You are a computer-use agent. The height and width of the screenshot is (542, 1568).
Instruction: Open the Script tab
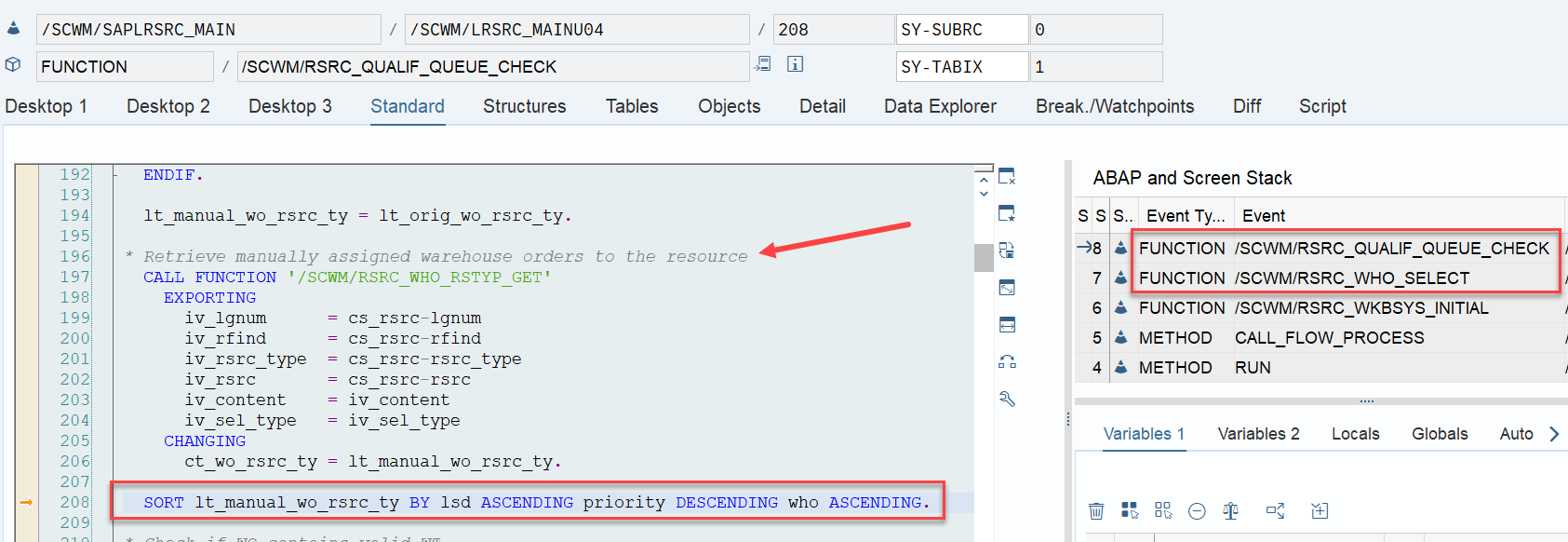[1322, 106]
